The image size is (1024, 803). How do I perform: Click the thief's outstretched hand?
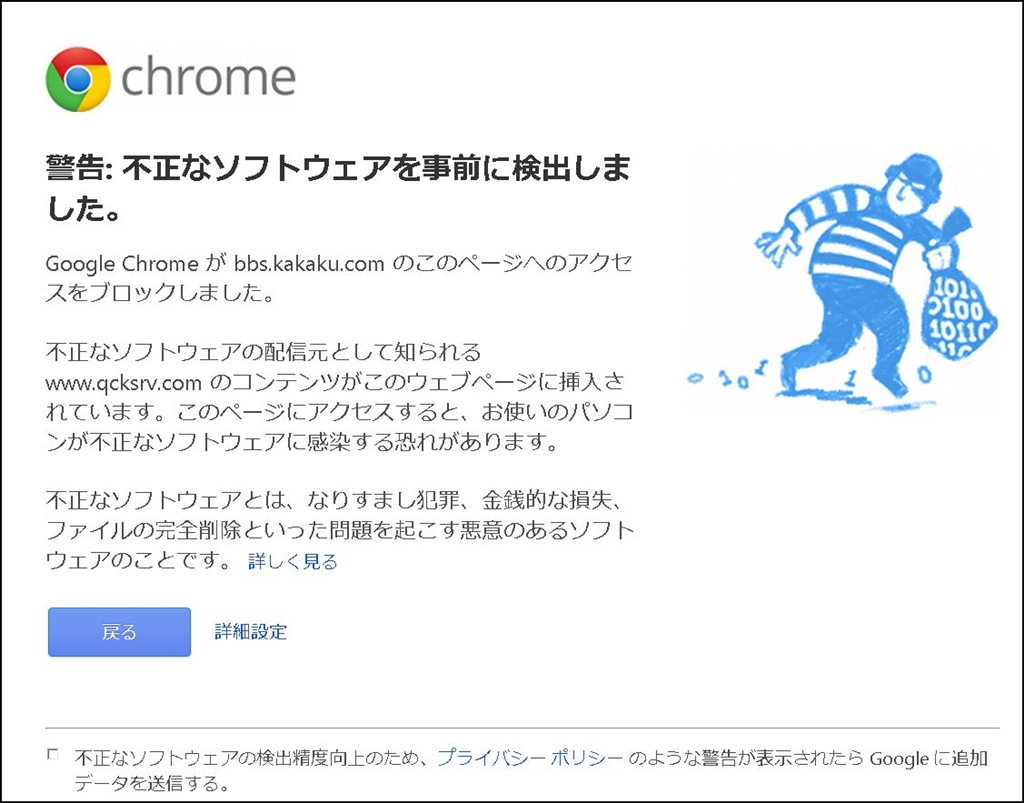tap(772, 243)
